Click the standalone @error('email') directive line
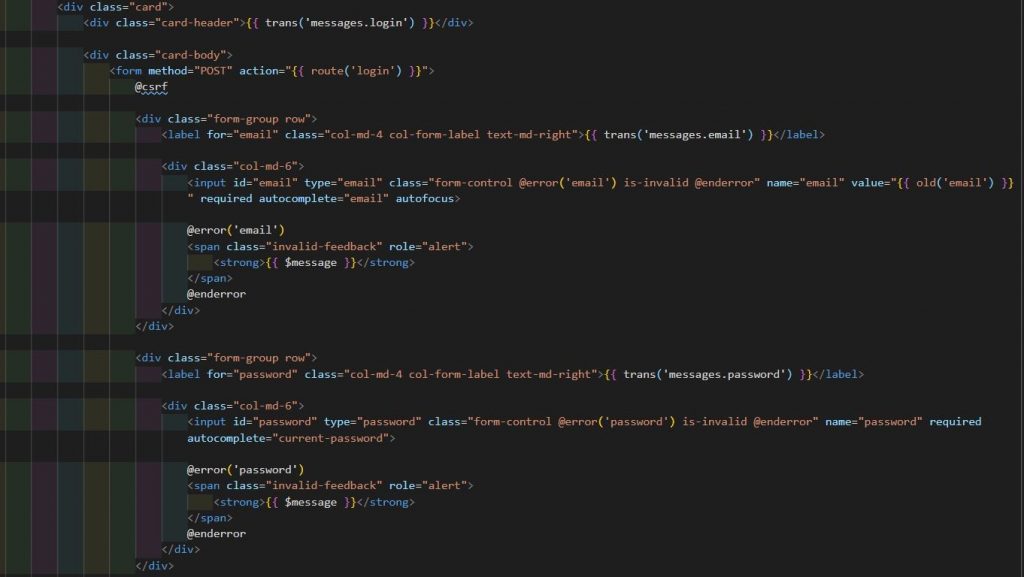Viewport: 1024px width, 577px height. 236,230
